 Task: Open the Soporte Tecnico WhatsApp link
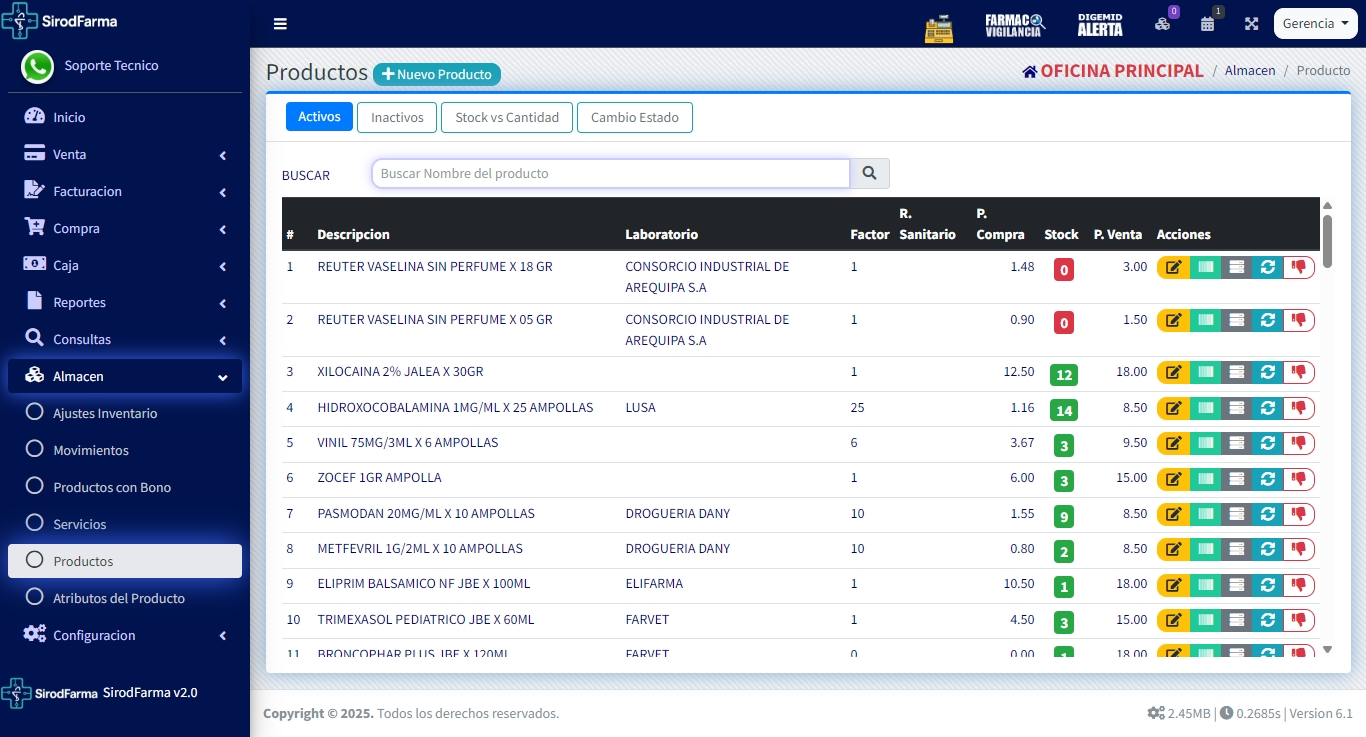pos(110,66)
